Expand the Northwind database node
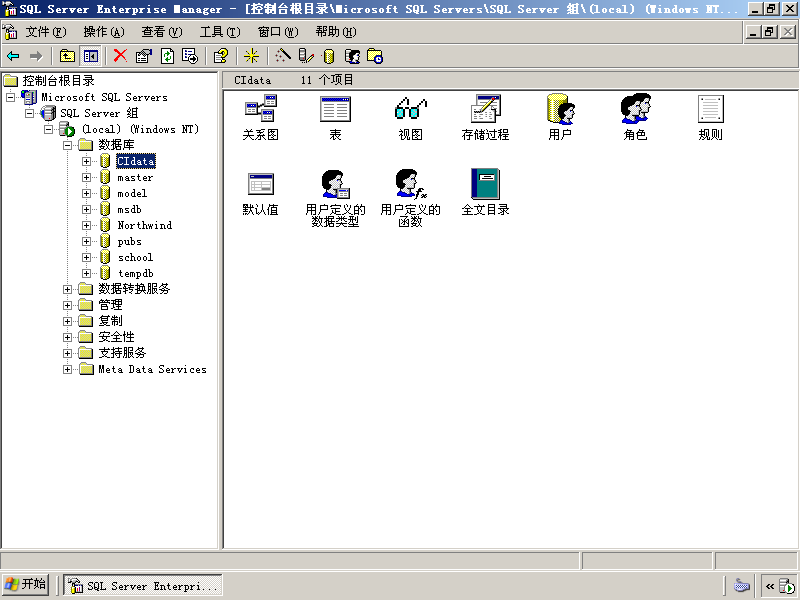Image resolution: width=800 pixels, height=600 pixels. 86,226
